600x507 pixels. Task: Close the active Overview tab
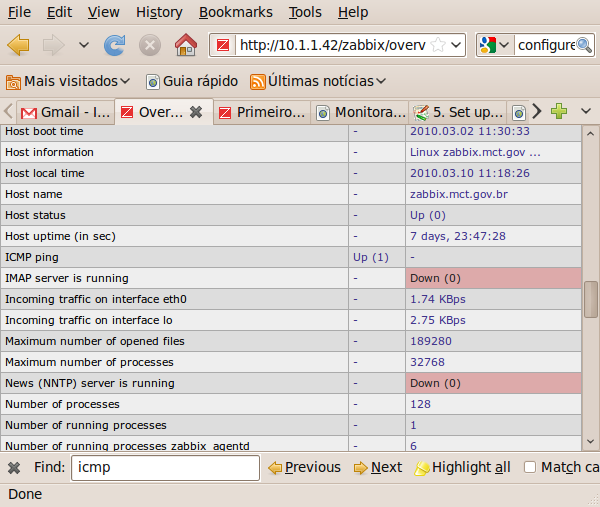point(196,112)
